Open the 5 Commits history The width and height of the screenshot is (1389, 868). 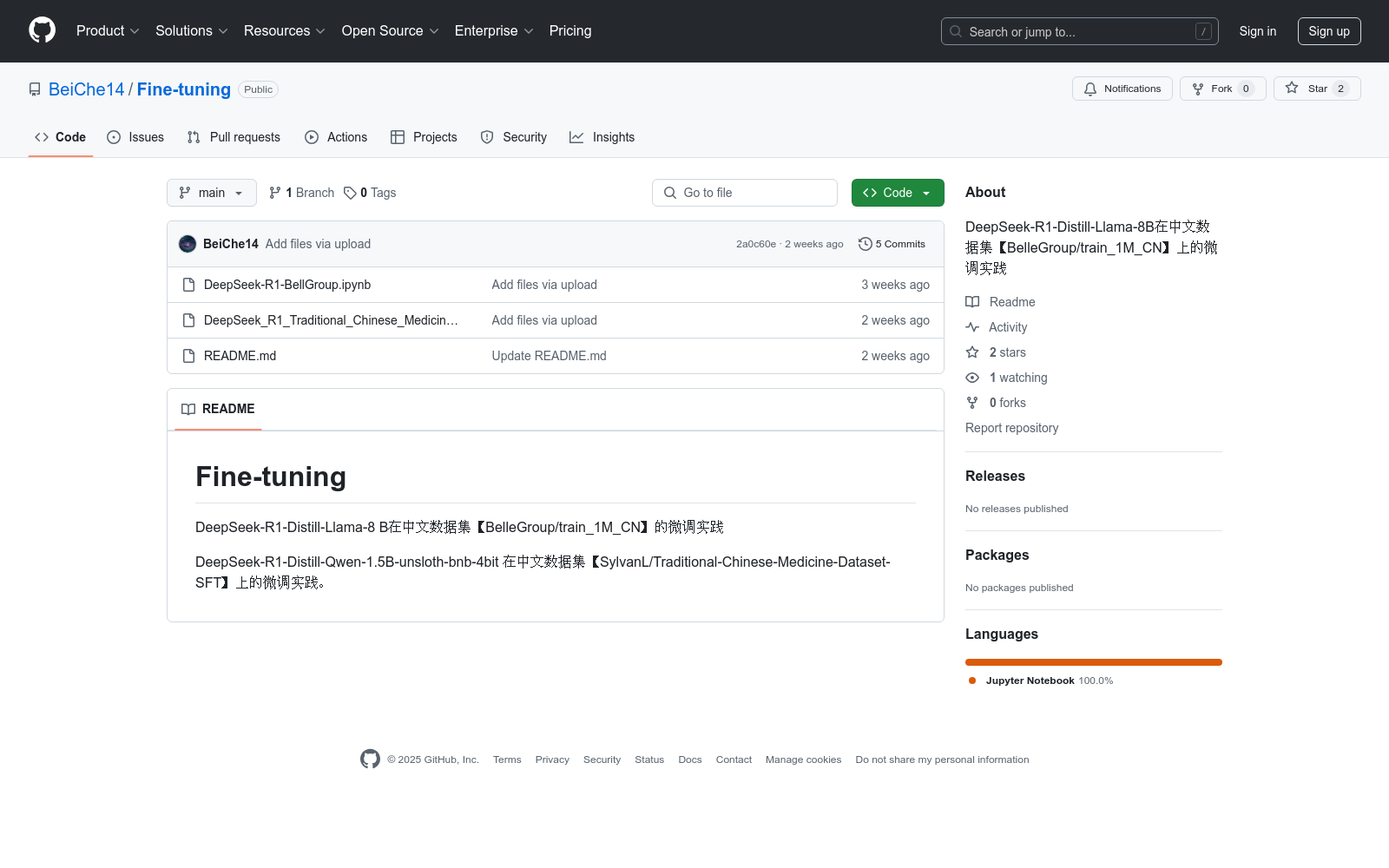pyautogui.click(x=892, y=244)
